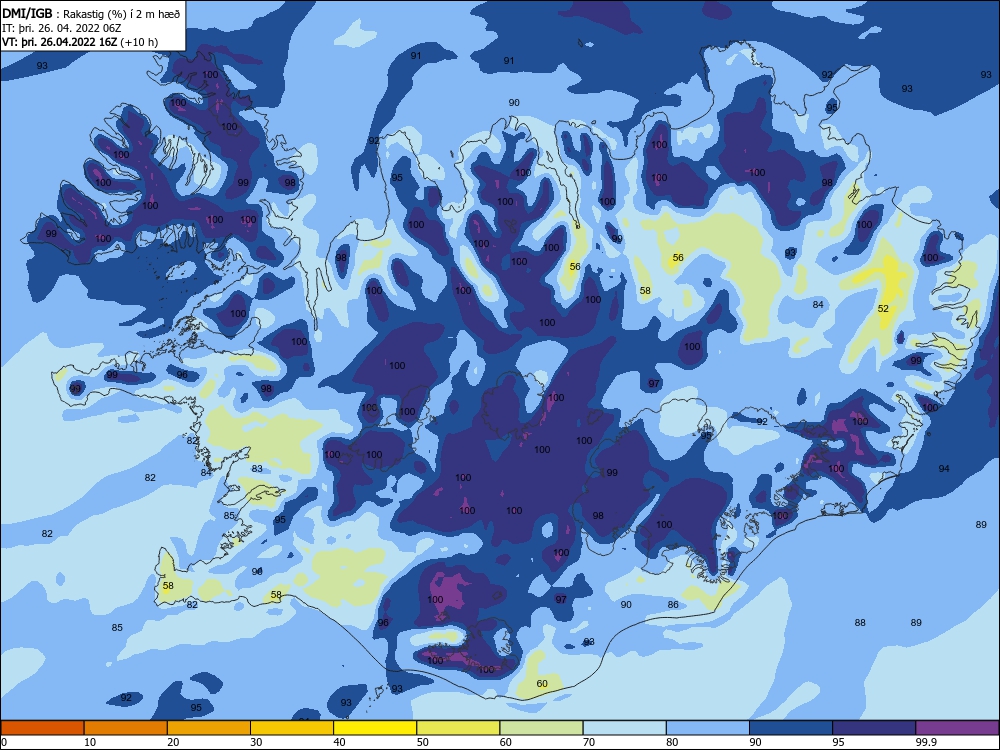Click the orange 10–20 legend swatch
Image resolution: width=1000 pixels, height=750 pixels.
126,728
